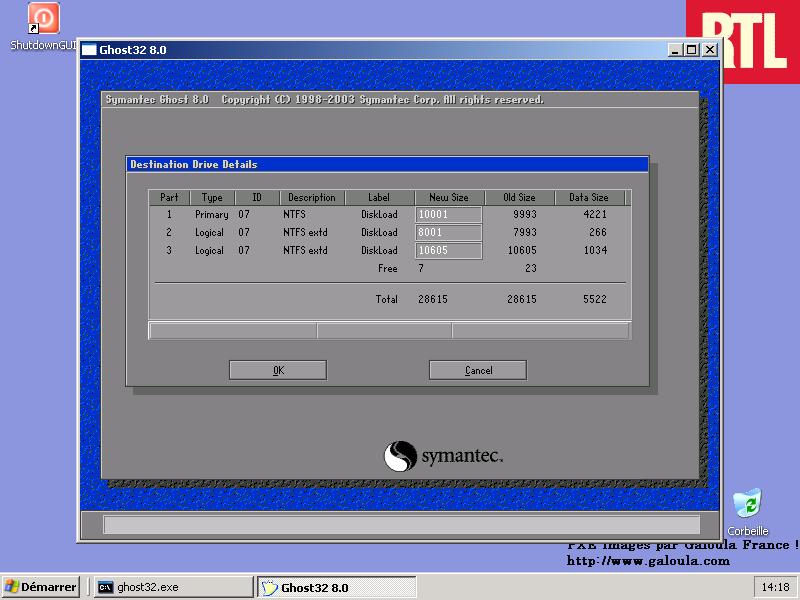Click the Part column header
This screenshot has height=600, width=800.
point(169,197)
